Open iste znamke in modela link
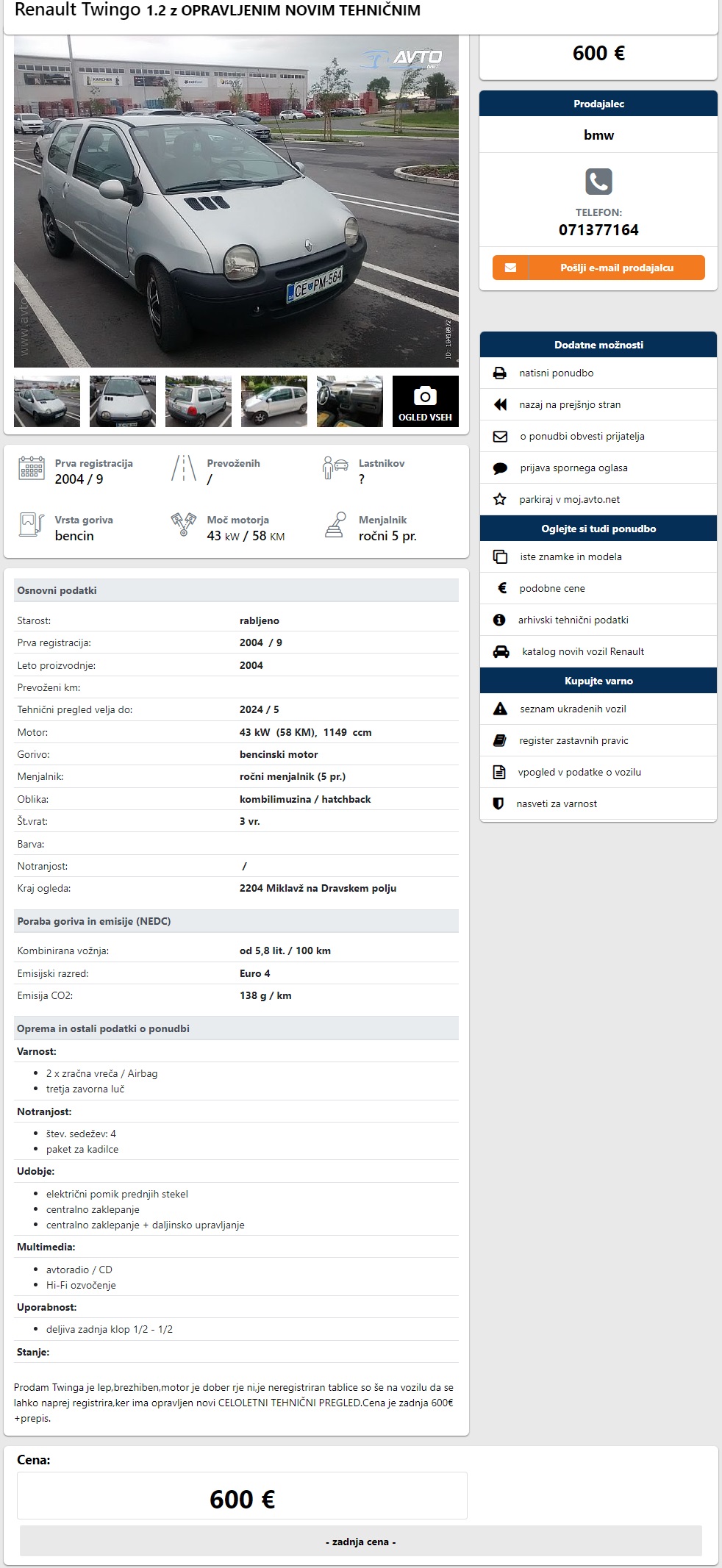722x1568 pixels. [x=571, y=556]
